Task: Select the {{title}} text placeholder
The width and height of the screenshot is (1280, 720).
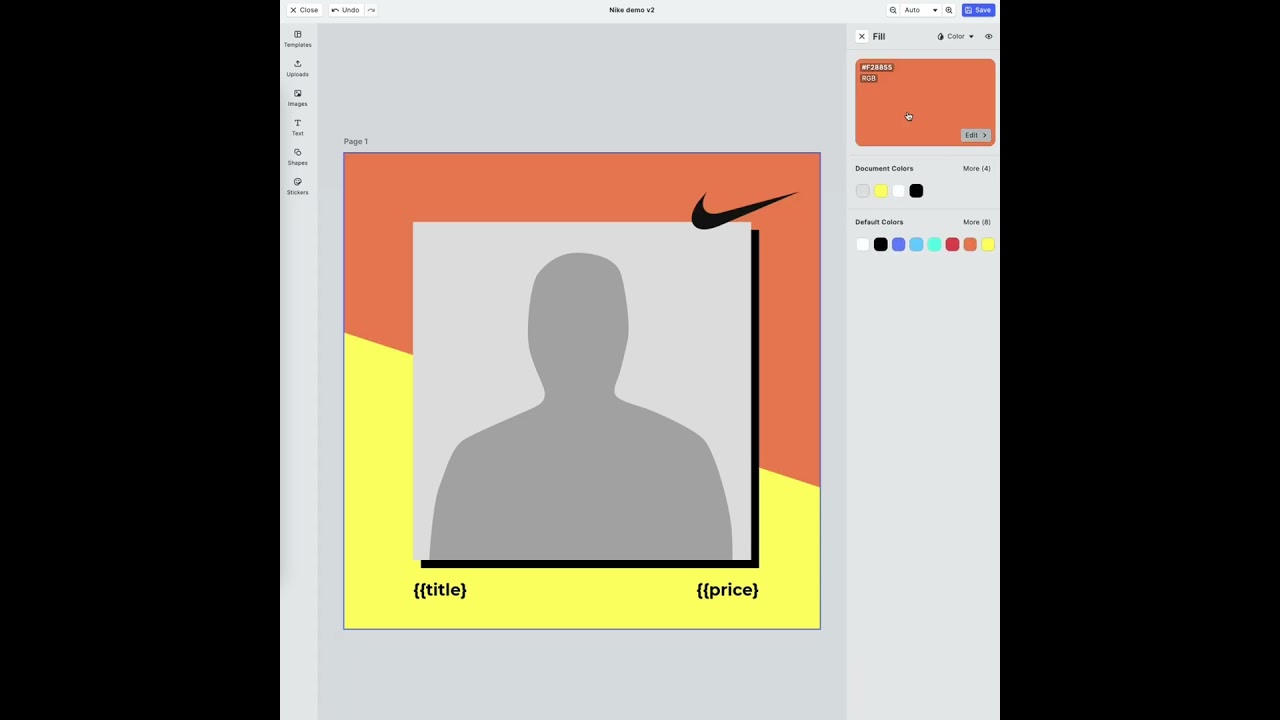Action: pos(440,590)
